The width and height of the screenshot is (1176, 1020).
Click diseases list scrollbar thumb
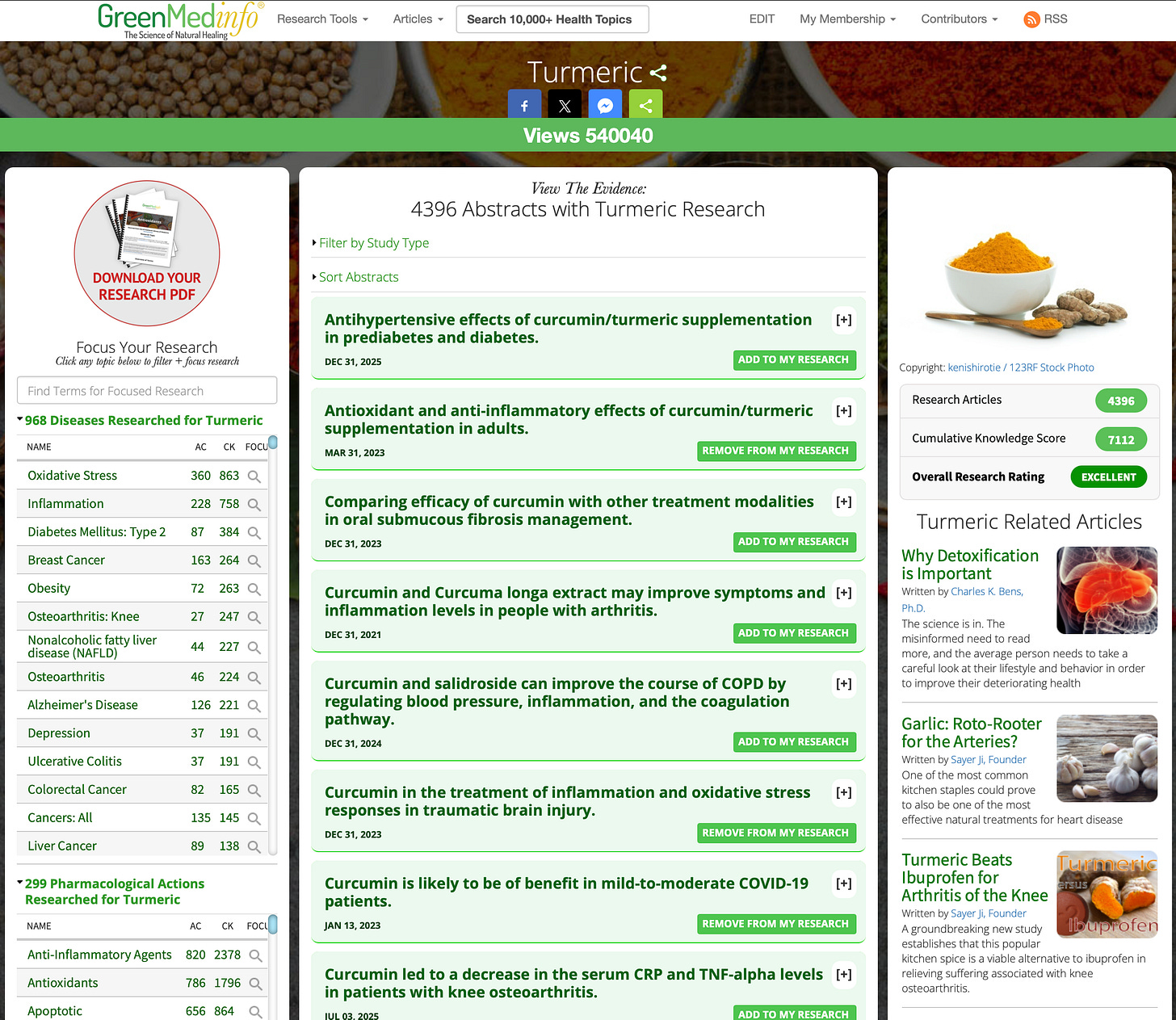coord(273,442)
